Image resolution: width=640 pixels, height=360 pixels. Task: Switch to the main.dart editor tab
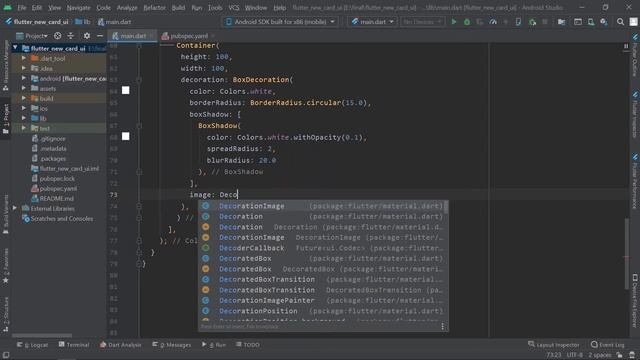133,36
